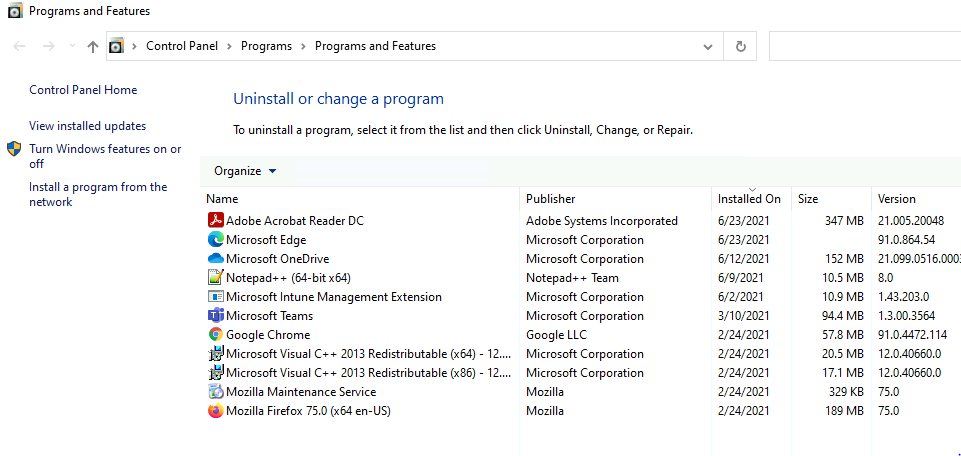
Task: Click publisher Adobe Systems Incorporated
Action: pos(602,221)
